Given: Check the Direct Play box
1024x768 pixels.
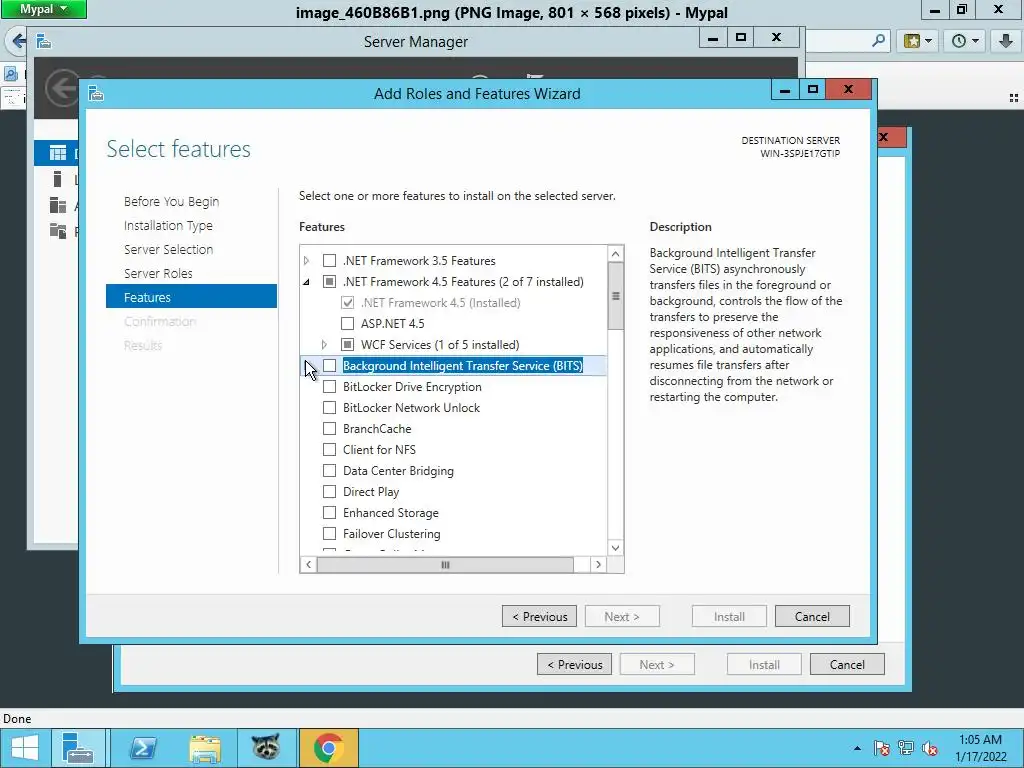Looking at the screenshot, I should coord(330,491).
